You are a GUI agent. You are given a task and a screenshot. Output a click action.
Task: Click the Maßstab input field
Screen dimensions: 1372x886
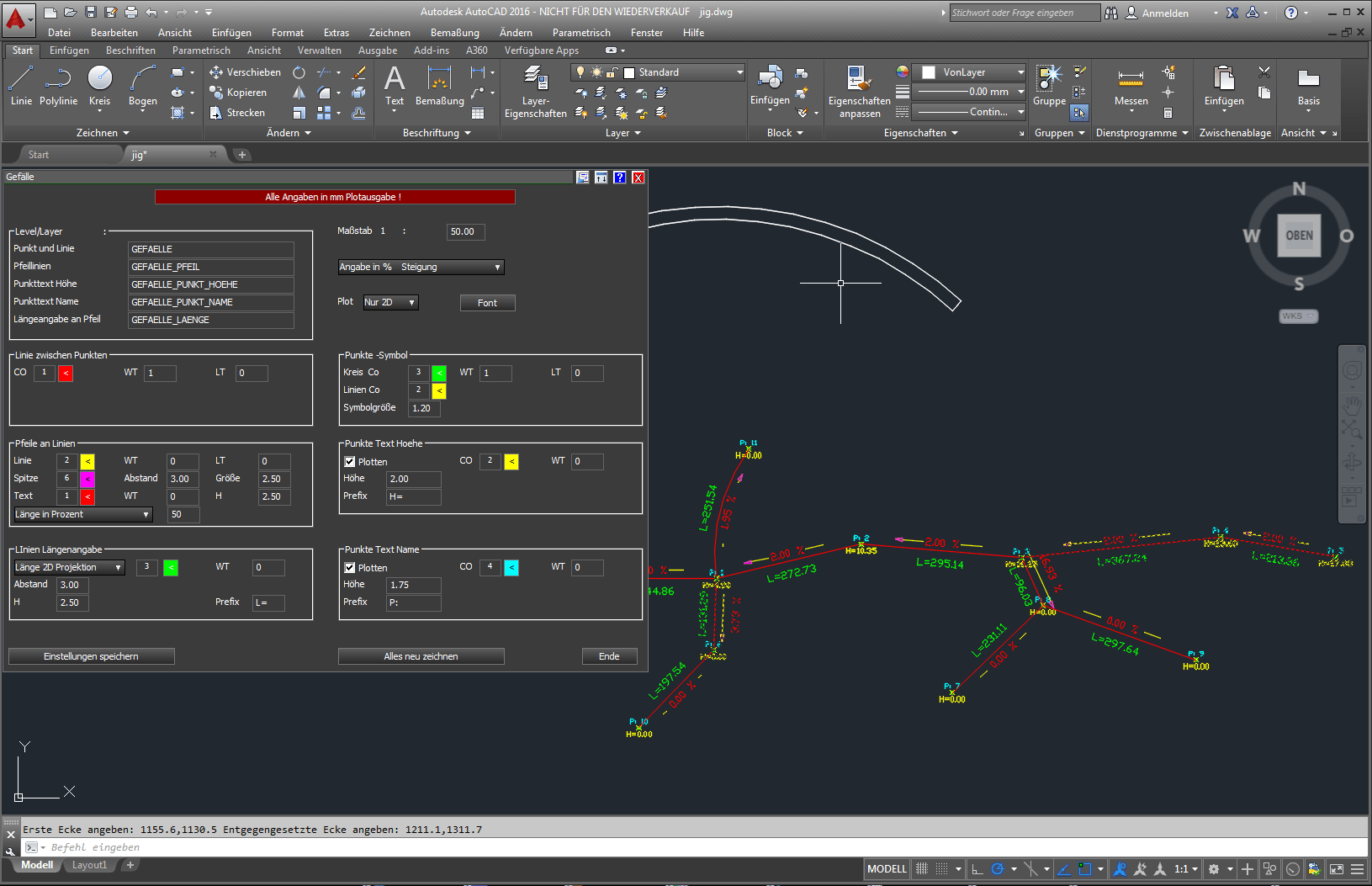pyautogui.click(x=465, y=232)
